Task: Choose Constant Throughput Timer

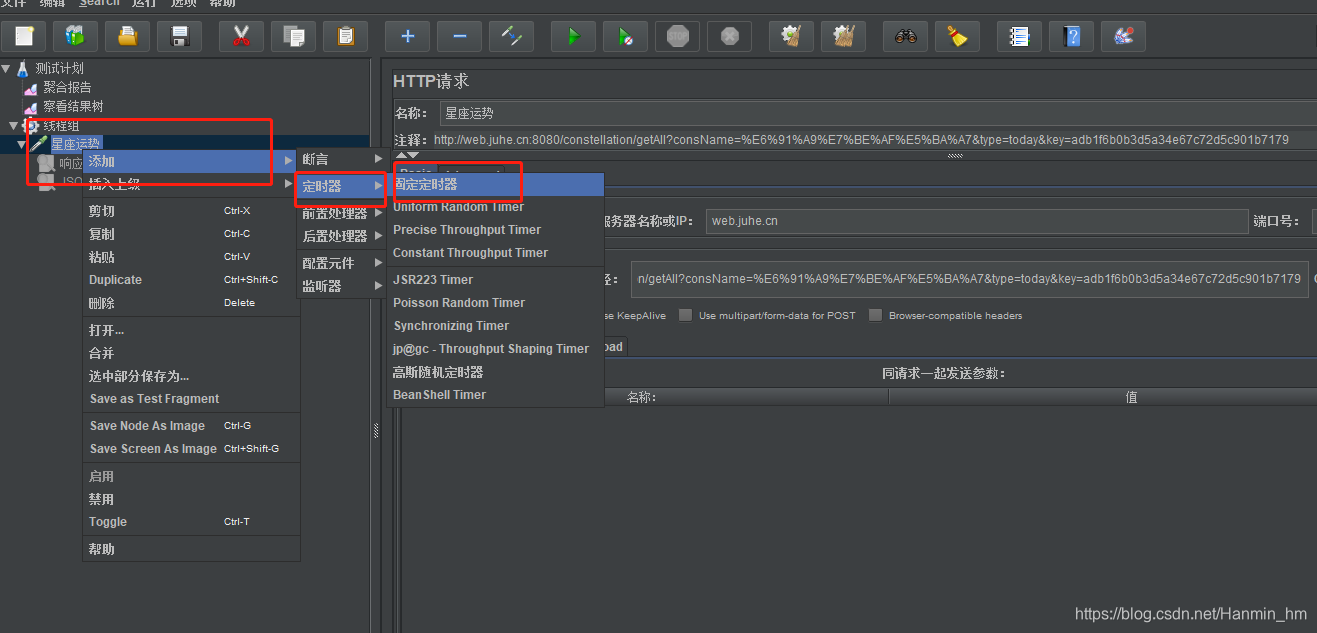Action: (x=496, y=253)
